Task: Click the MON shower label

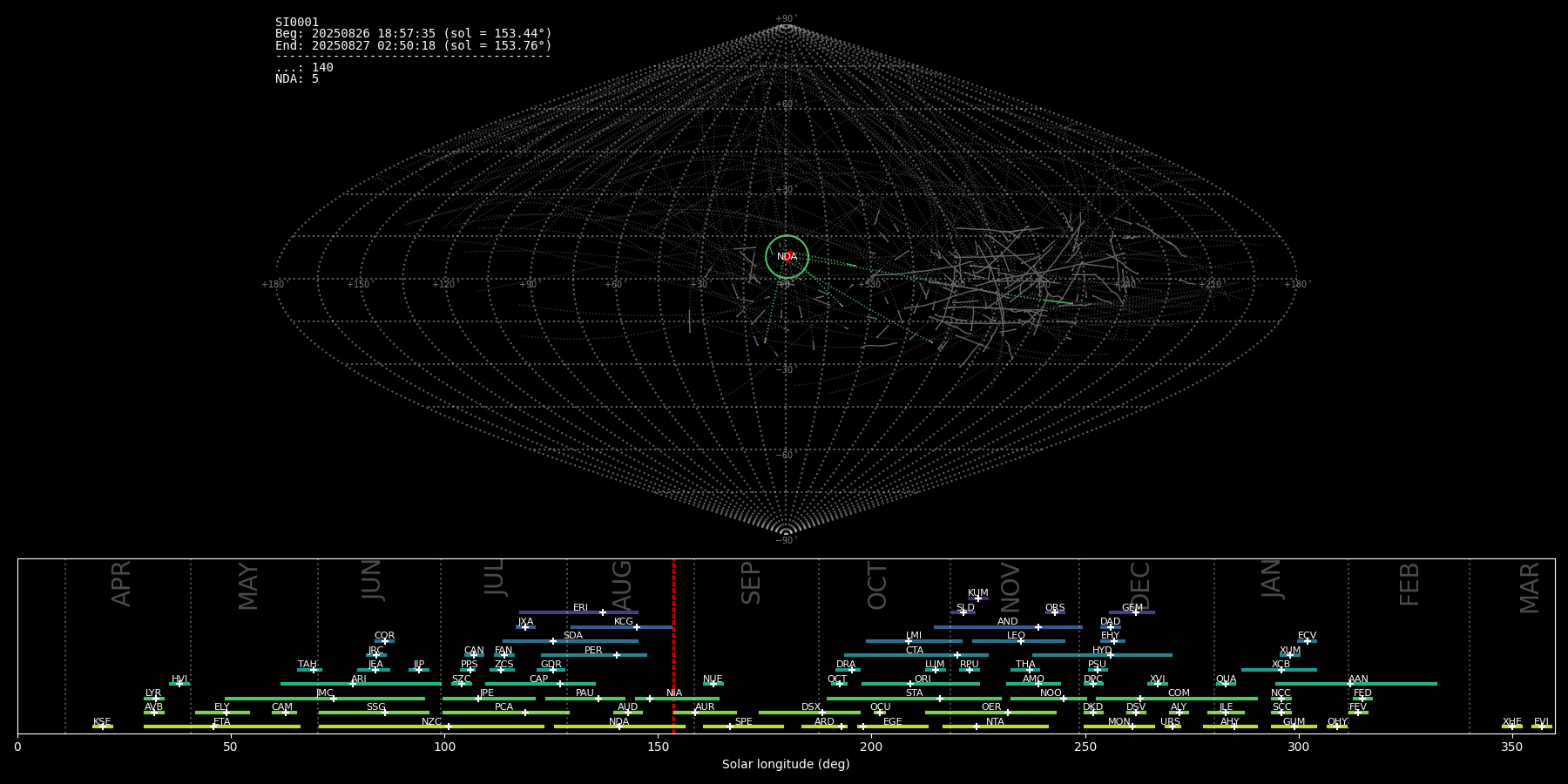Action: (1119, 722)
